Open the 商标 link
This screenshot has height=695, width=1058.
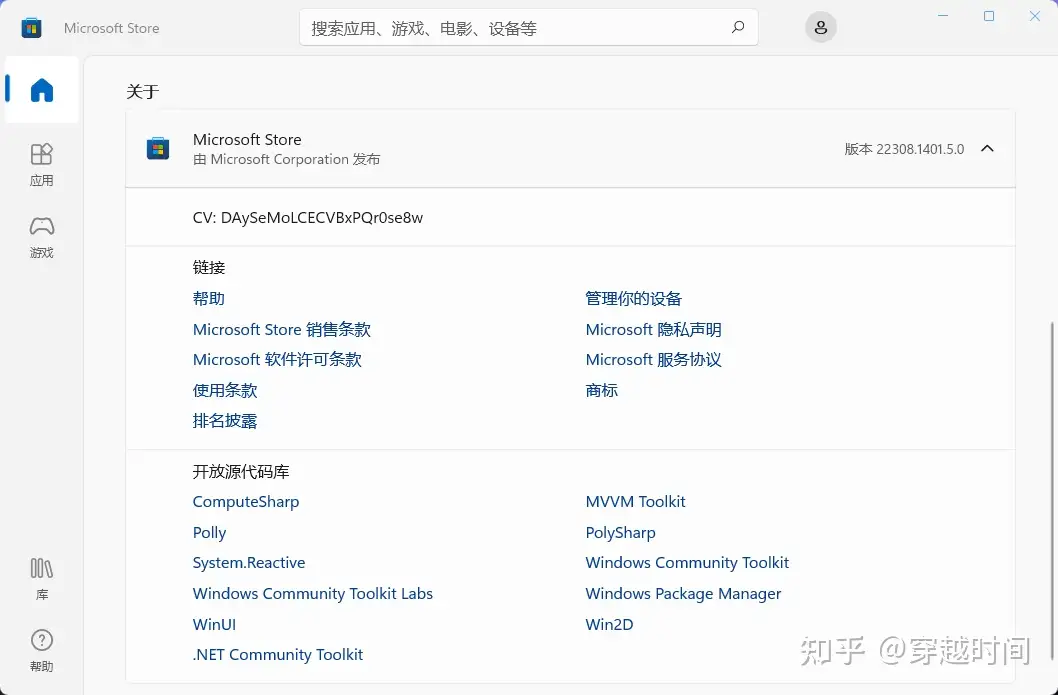pos(601,391)
